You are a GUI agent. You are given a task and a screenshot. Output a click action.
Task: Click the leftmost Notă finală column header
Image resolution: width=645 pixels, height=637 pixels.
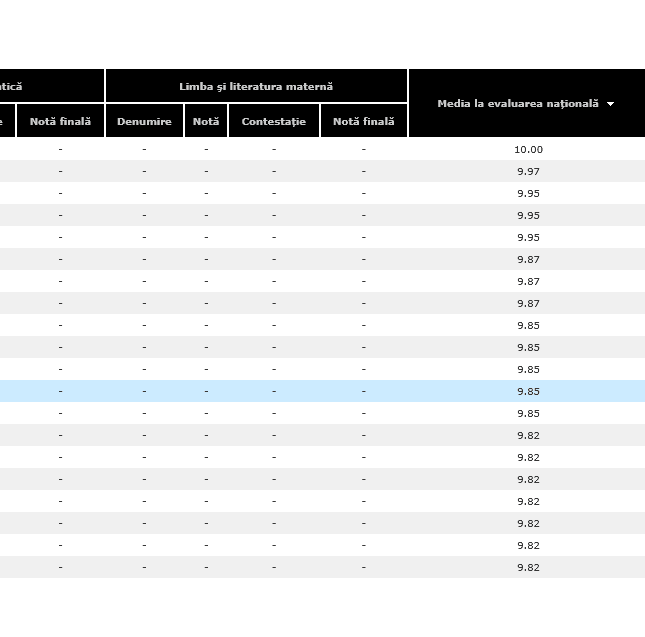60,122
